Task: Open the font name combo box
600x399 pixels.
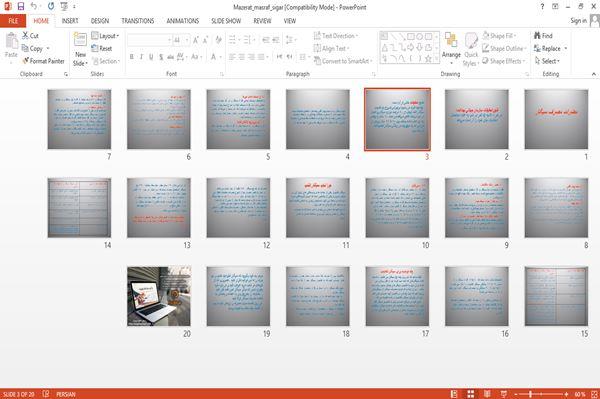Action: click(x=149, y=40)
